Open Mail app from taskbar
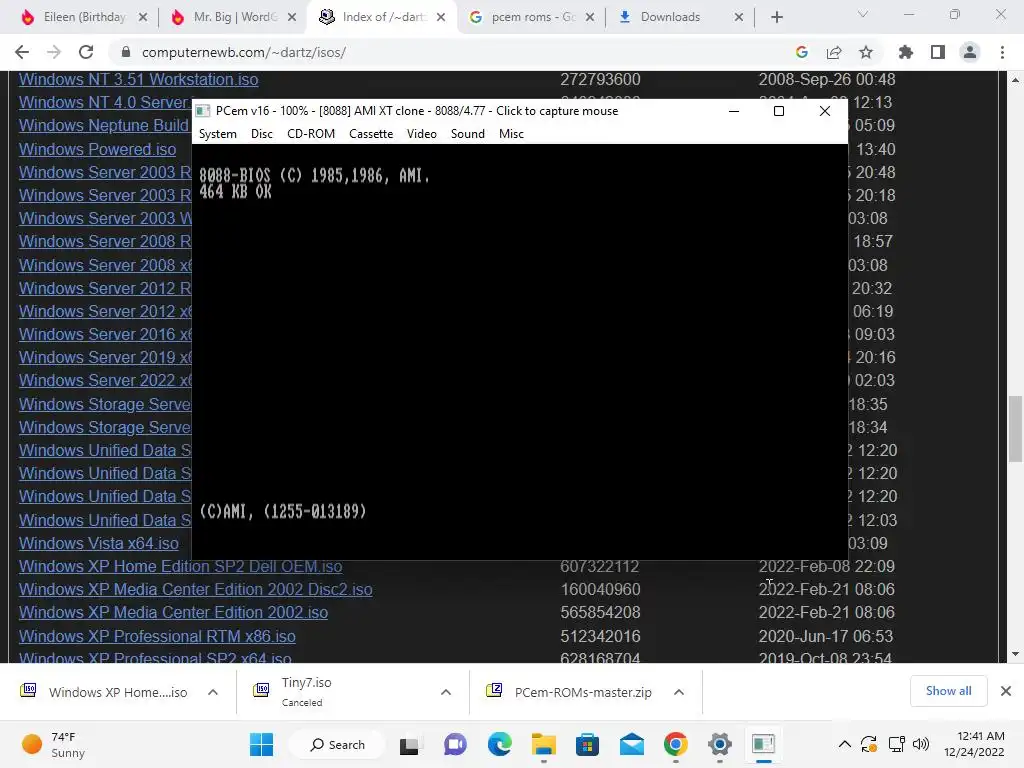The image size is (1024, 768). pos(632,744)
